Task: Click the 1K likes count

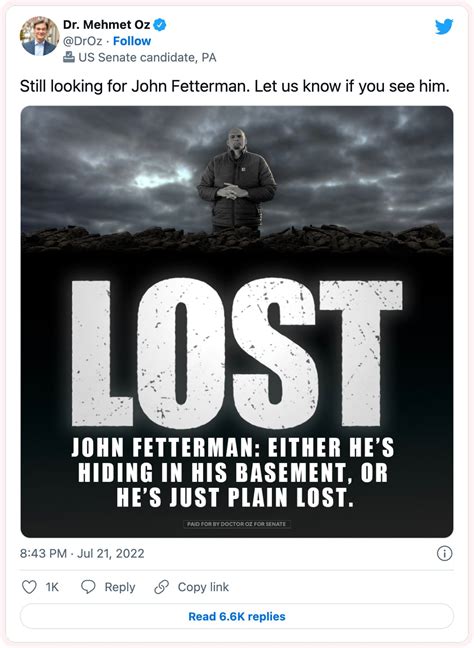Action: tap(52, 587)
